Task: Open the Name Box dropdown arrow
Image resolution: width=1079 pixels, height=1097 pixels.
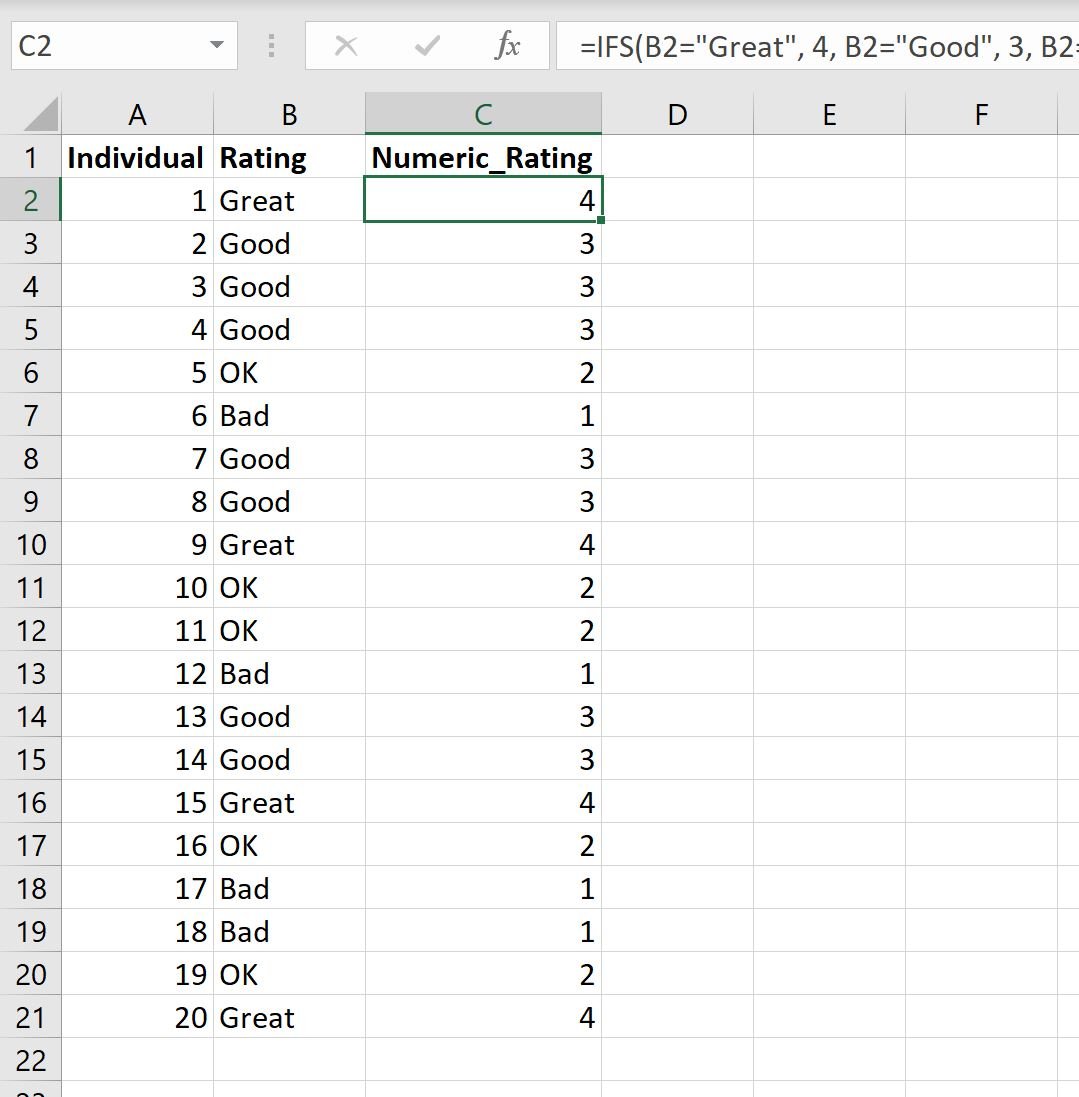Action: tap(217, 45)
